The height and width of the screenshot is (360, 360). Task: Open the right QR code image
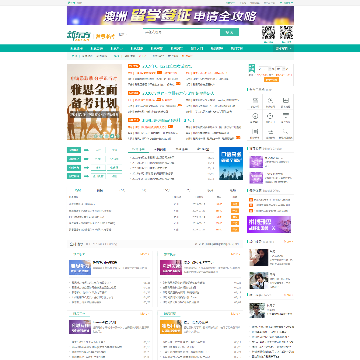[286, 33]
